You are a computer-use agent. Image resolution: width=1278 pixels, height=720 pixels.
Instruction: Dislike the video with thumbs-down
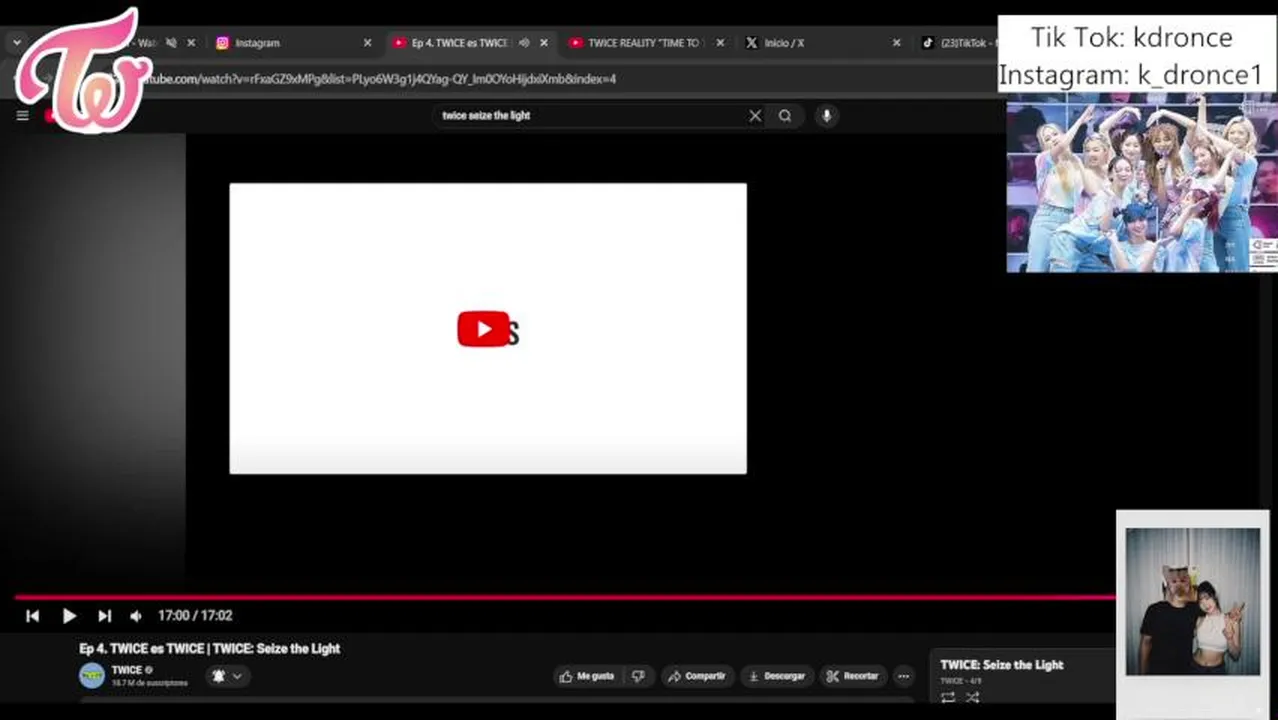[x=638, y=676]
